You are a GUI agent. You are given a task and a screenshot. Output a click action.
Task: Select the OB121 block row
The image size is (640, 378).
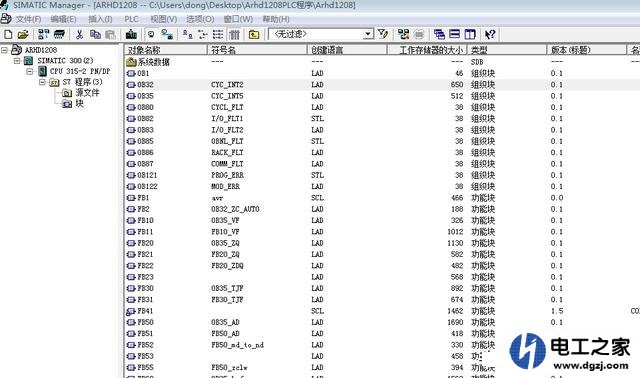pyautogui.click(x=382, y=176)
